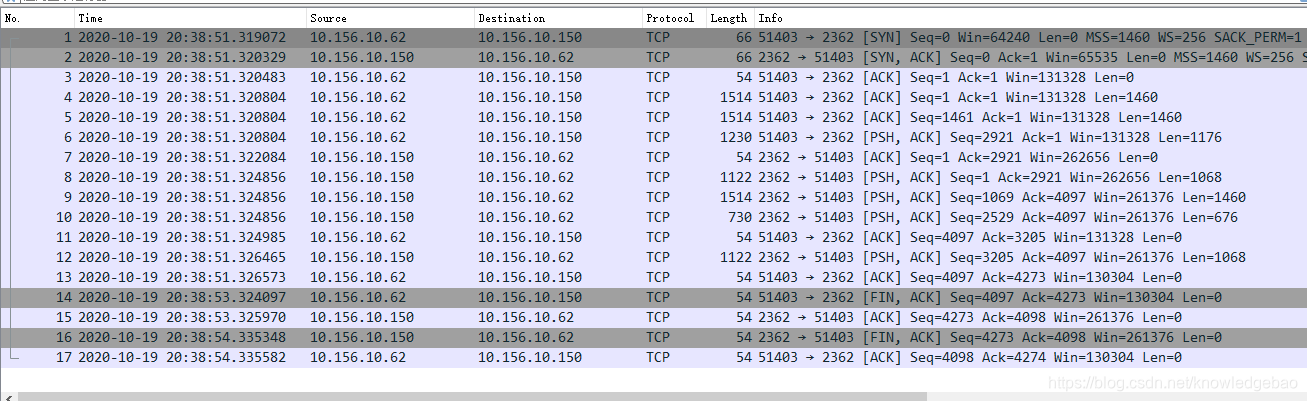Click packet number 1 in No. column
The width and height of the screenshot is (1307, 401).
pyautogui.click(x=68, y=37)
